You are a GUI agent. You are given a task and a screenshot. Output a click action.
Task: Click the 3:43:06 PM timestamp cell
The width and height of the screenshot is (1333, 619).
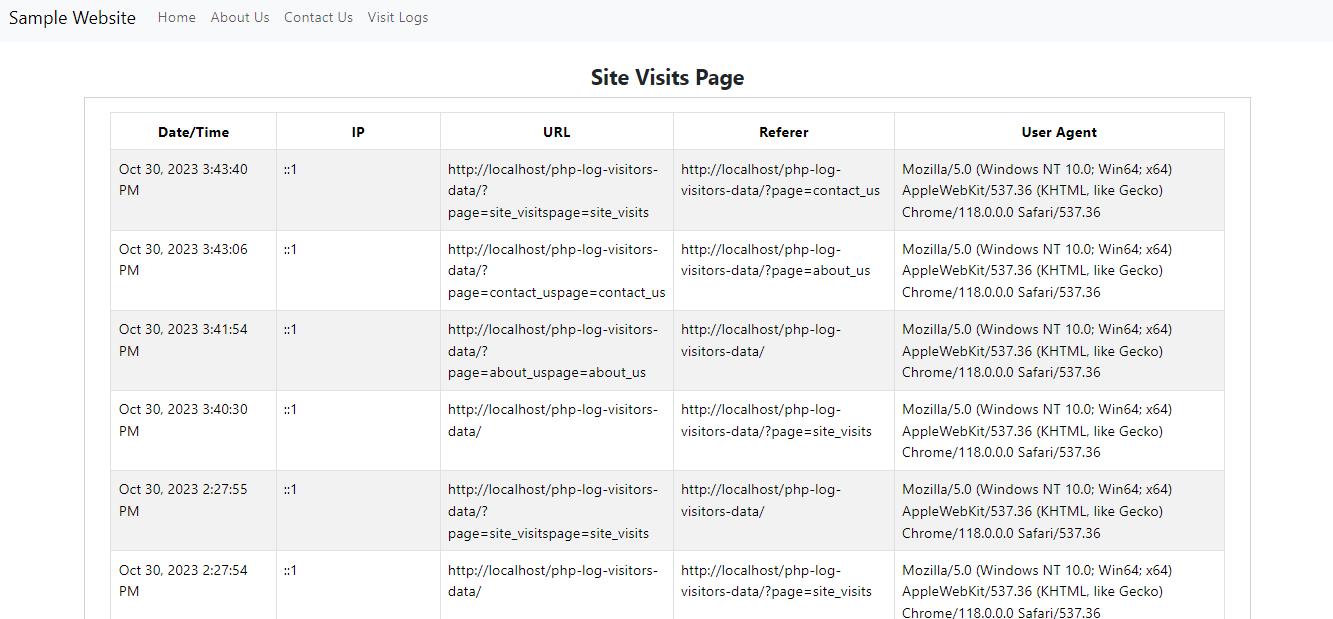pos(183,260)
